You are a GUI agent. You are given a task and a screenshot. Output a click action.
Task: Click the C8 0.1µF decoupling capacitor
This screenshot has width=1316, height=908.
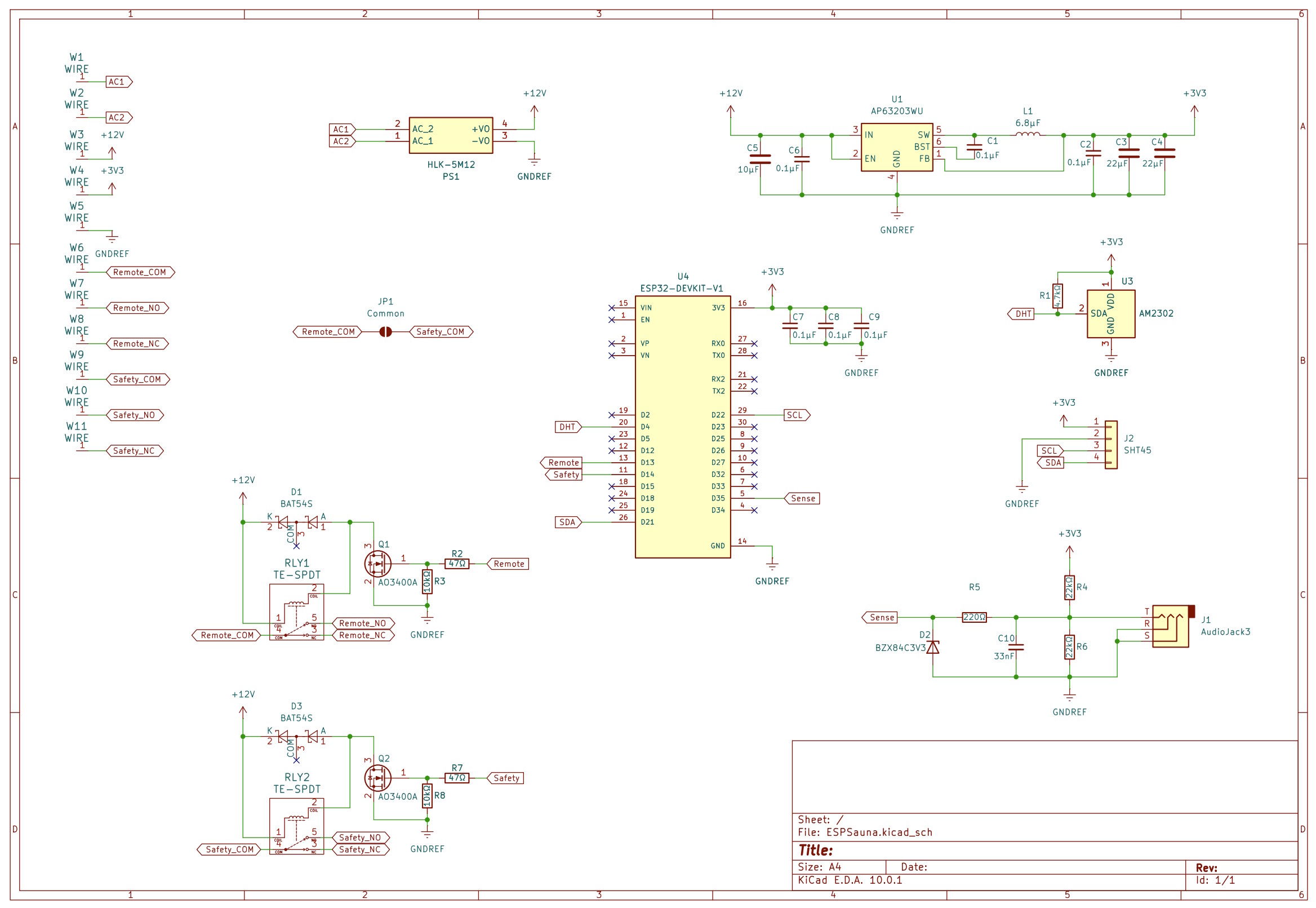[x=826, y=326]
